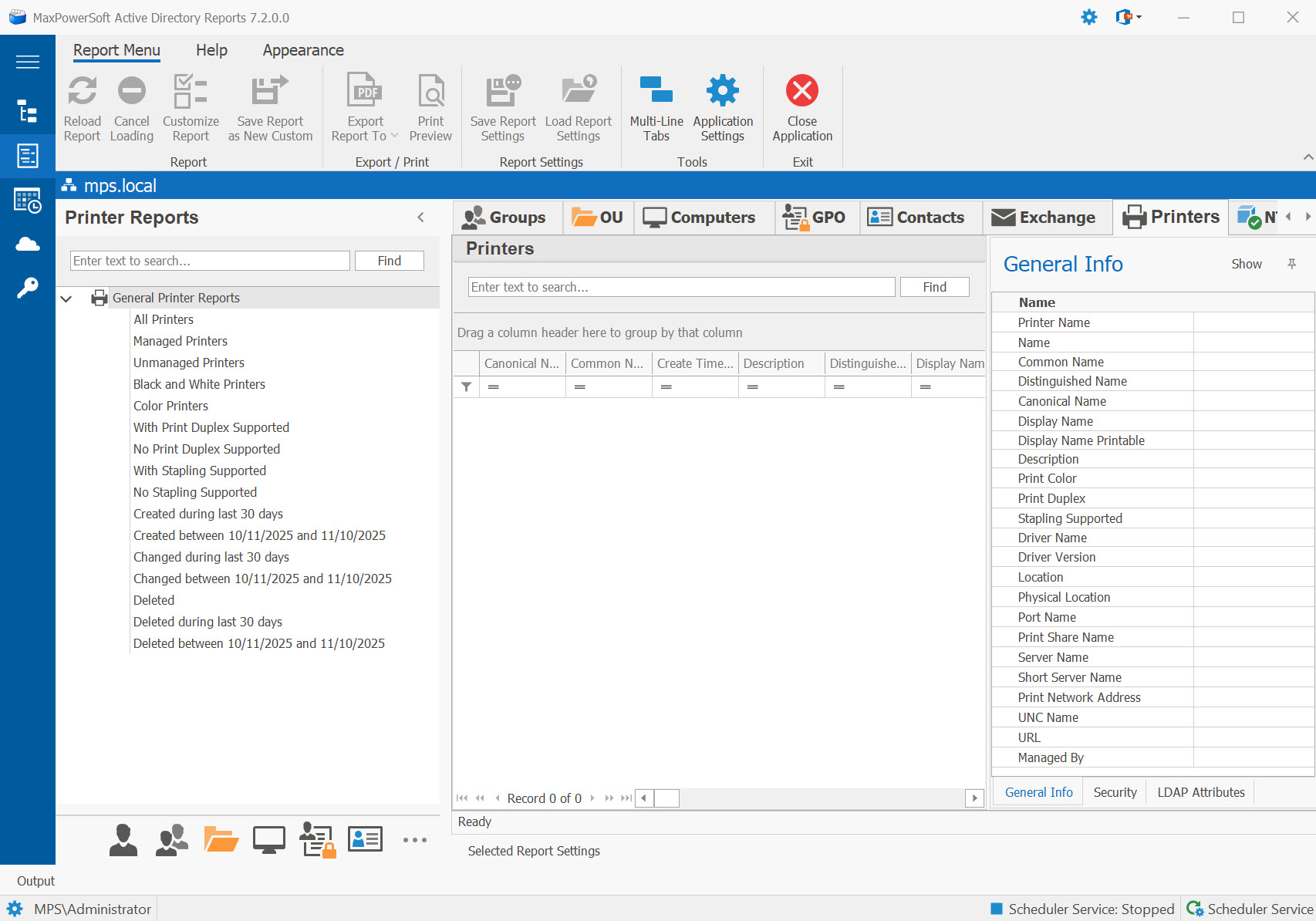Viewport: 1316px width, 921px height.
Task: Pin the General Info panel
Action: pos(1291,264)
